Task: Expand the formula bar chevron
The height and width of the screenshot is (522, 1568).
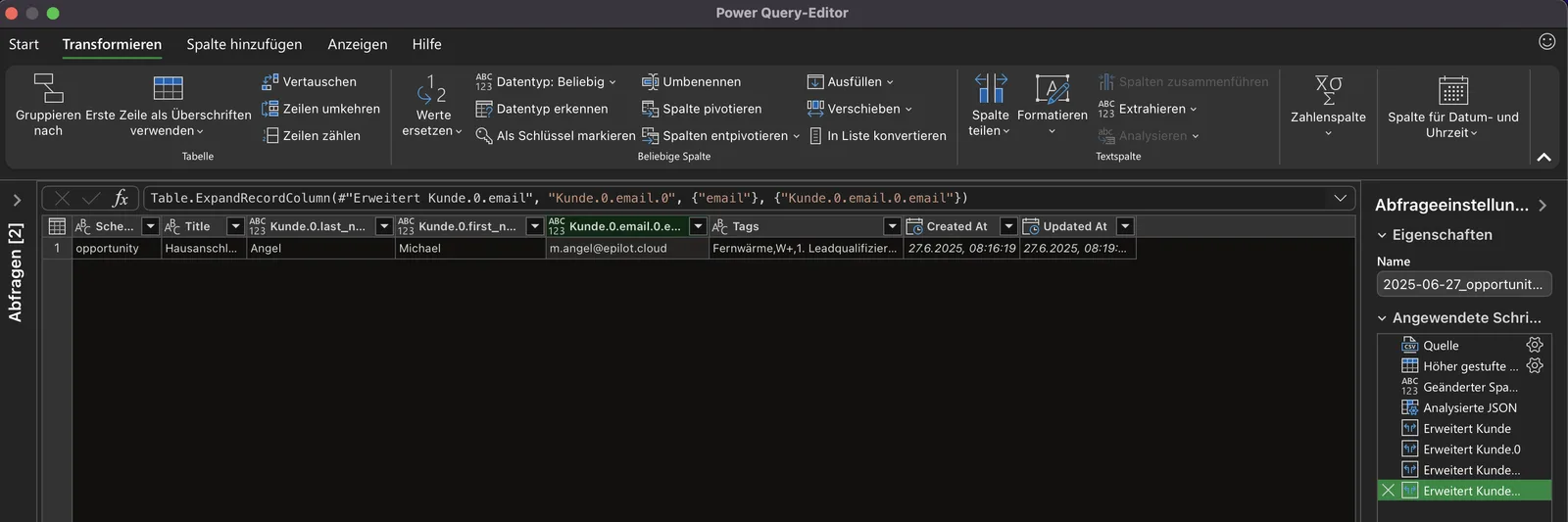Action: click(x=1340, y=198)
